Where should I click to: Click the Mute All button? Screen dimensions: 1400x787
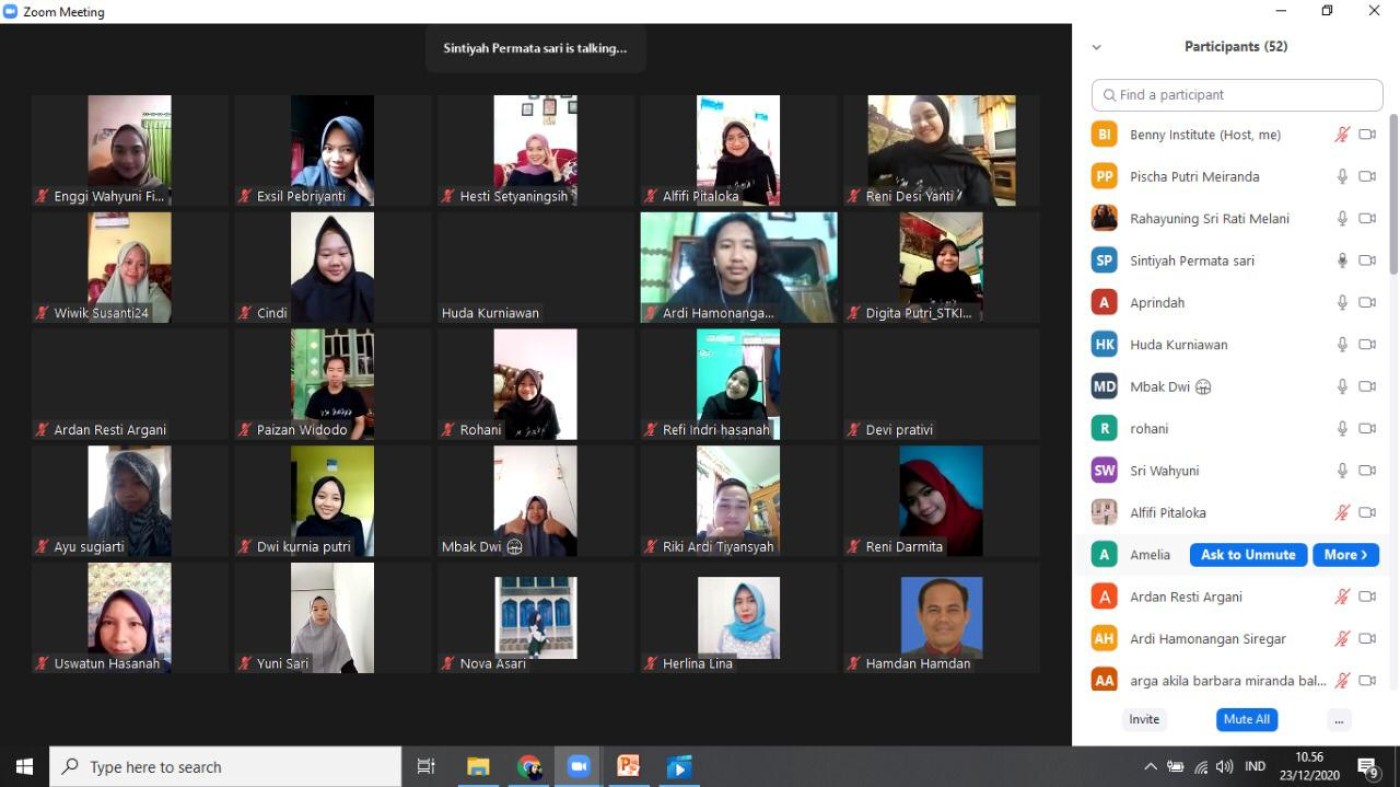pyautogui.click(x=1246, y=720)
